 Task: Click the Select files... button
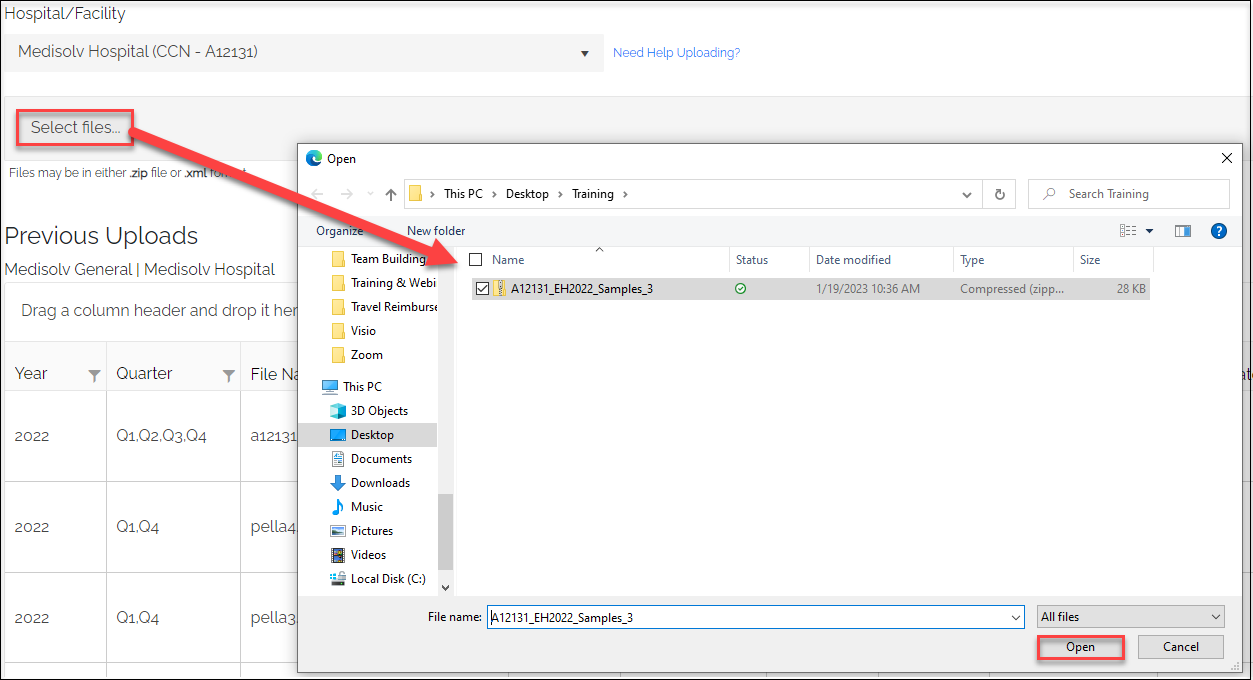point(75,127)
